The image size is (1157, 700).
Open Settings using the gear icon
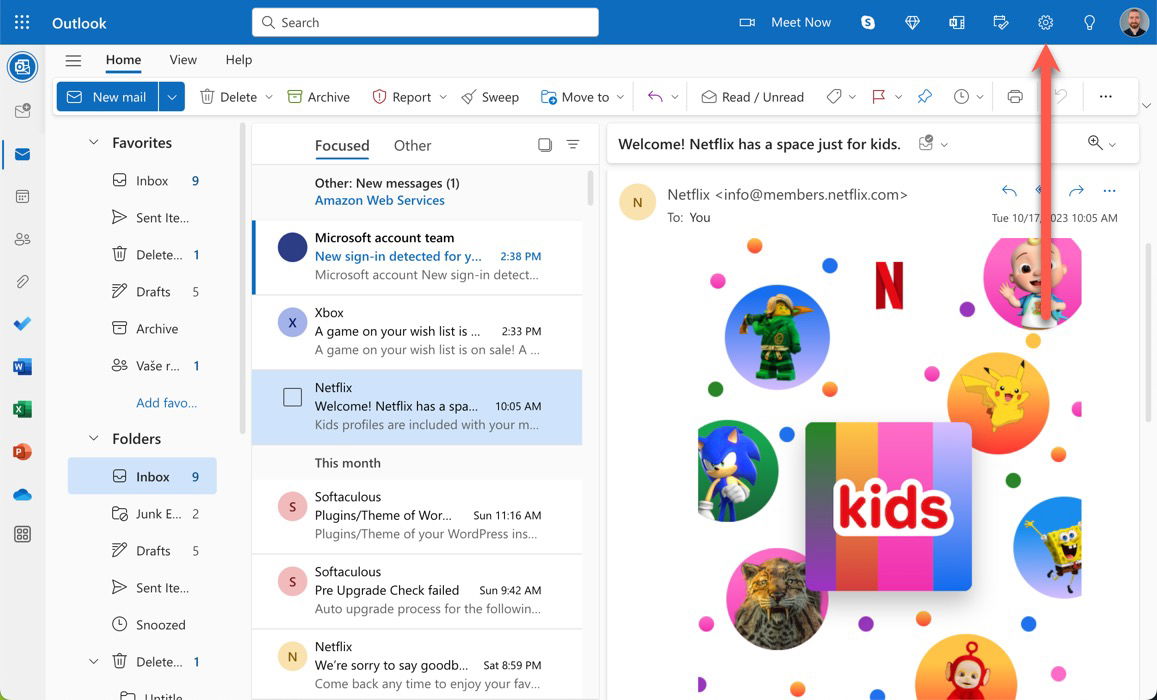coord(1044,21)
